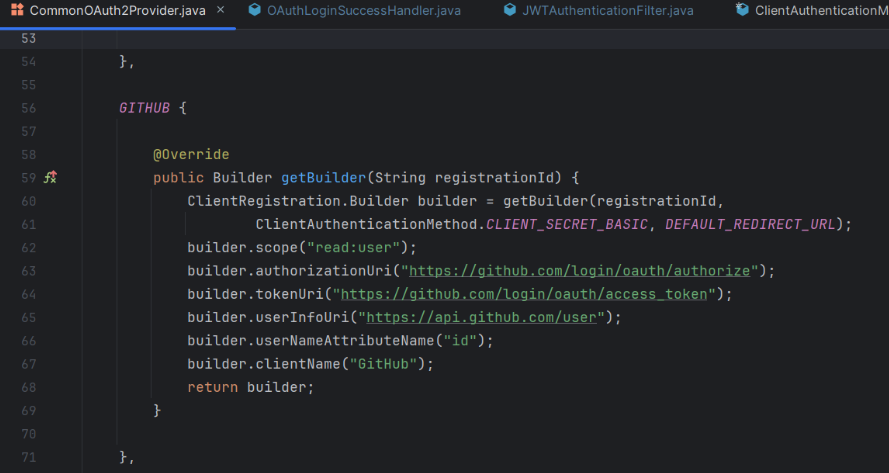Click ClientRegistration.Builder on line 60

click(298, 201)
